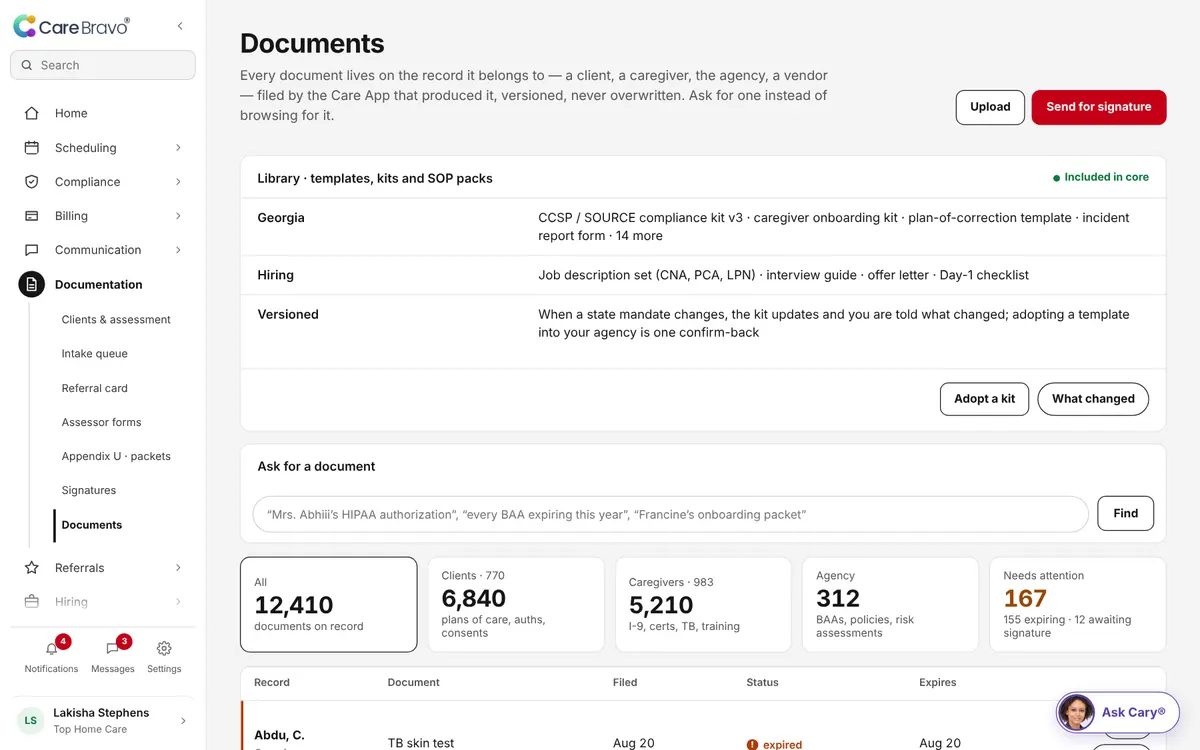Open Signatures submenu item
This screenshot has width=1200, height=750.
click(x=89, y=490)
